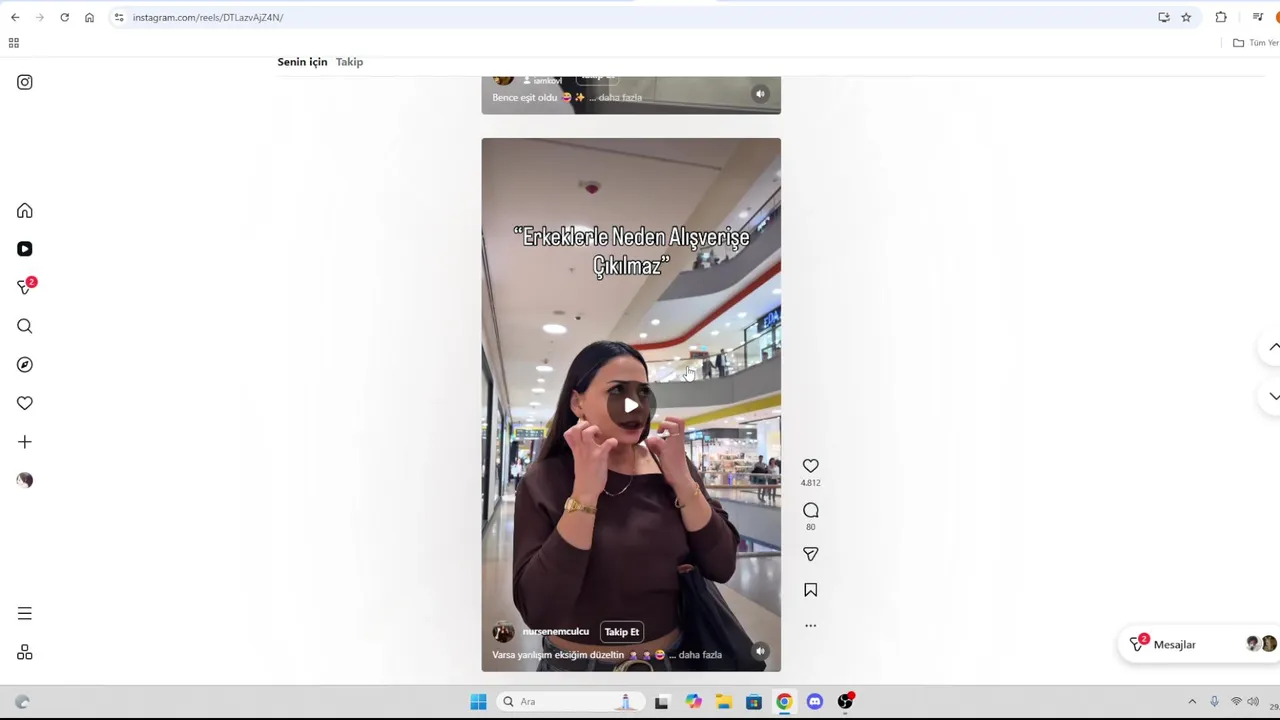Bookmark this page with star icon
This screenshot has height=720, width=1280.
pos(1186,17)
